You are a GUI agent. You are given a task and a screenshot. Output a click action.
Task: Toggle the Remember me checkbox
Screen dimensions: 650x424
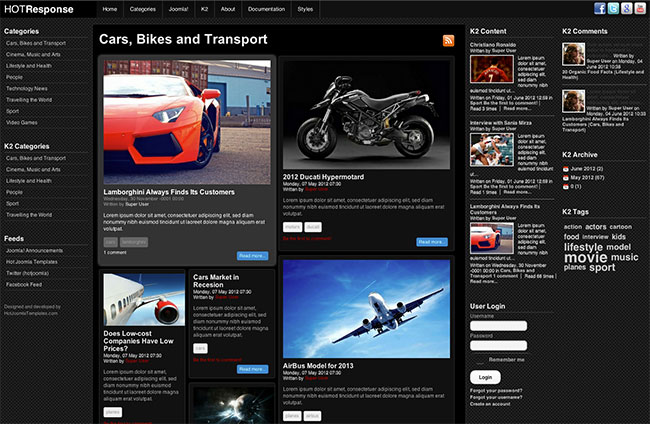click(x=480, y=360)
